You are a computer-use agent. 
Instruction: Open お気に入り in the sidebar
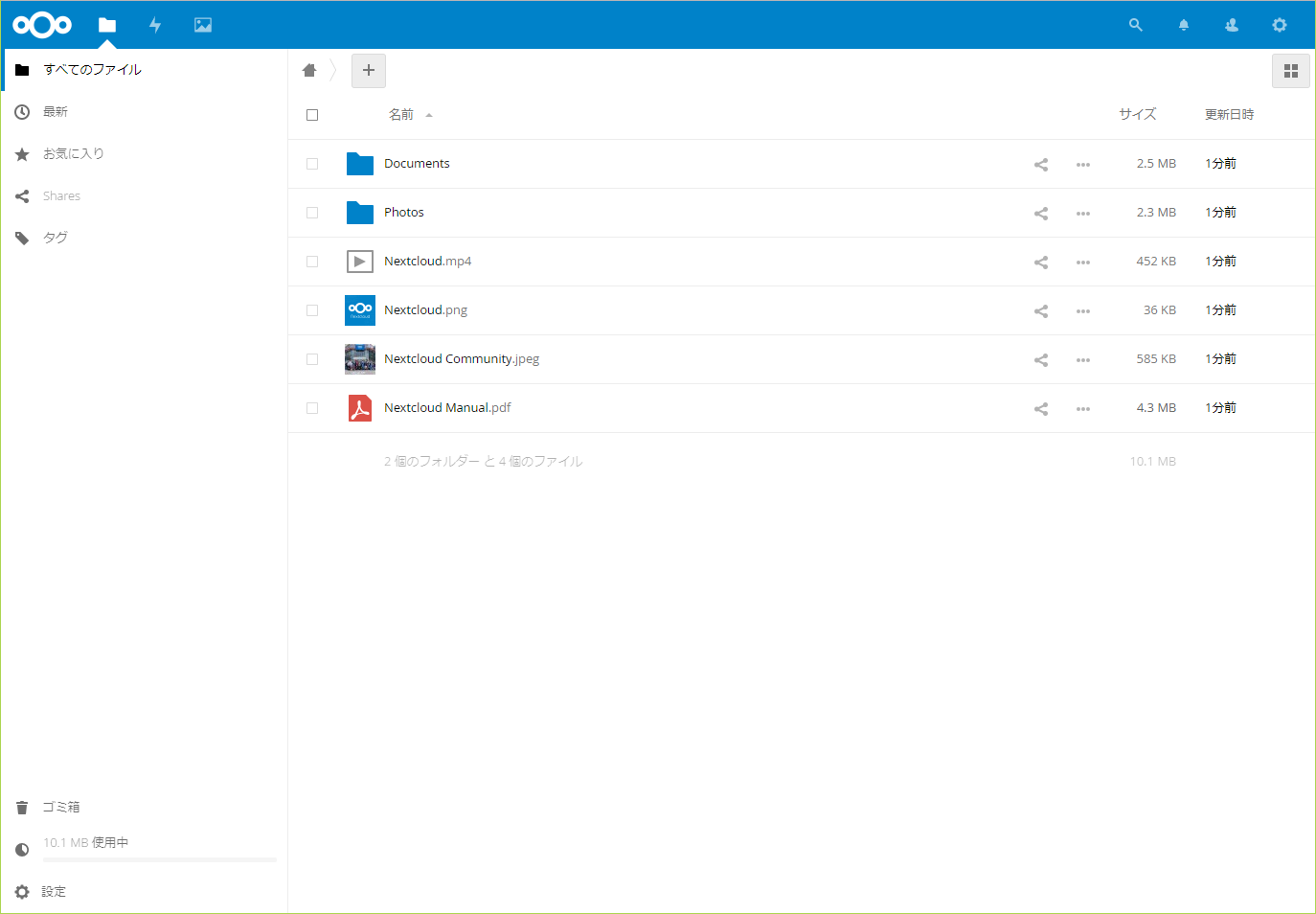click(73, 154)
